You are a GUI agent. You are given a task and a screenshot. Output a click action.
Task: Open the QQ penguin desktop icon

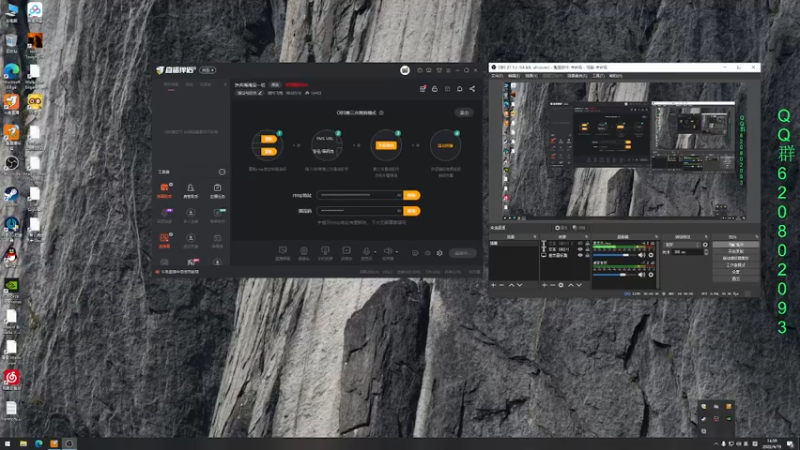pyautogui.click(x=11, y=255)
